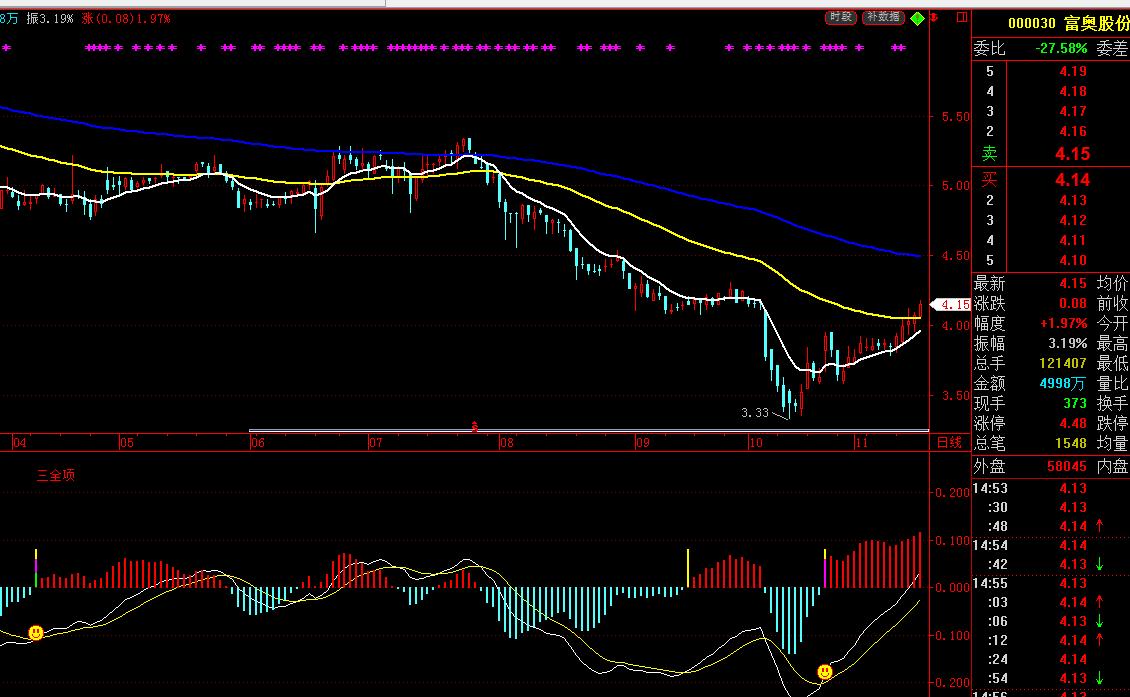Click the 5.50 price axis label
1130x697 pixels.
[x=956, y=117]
